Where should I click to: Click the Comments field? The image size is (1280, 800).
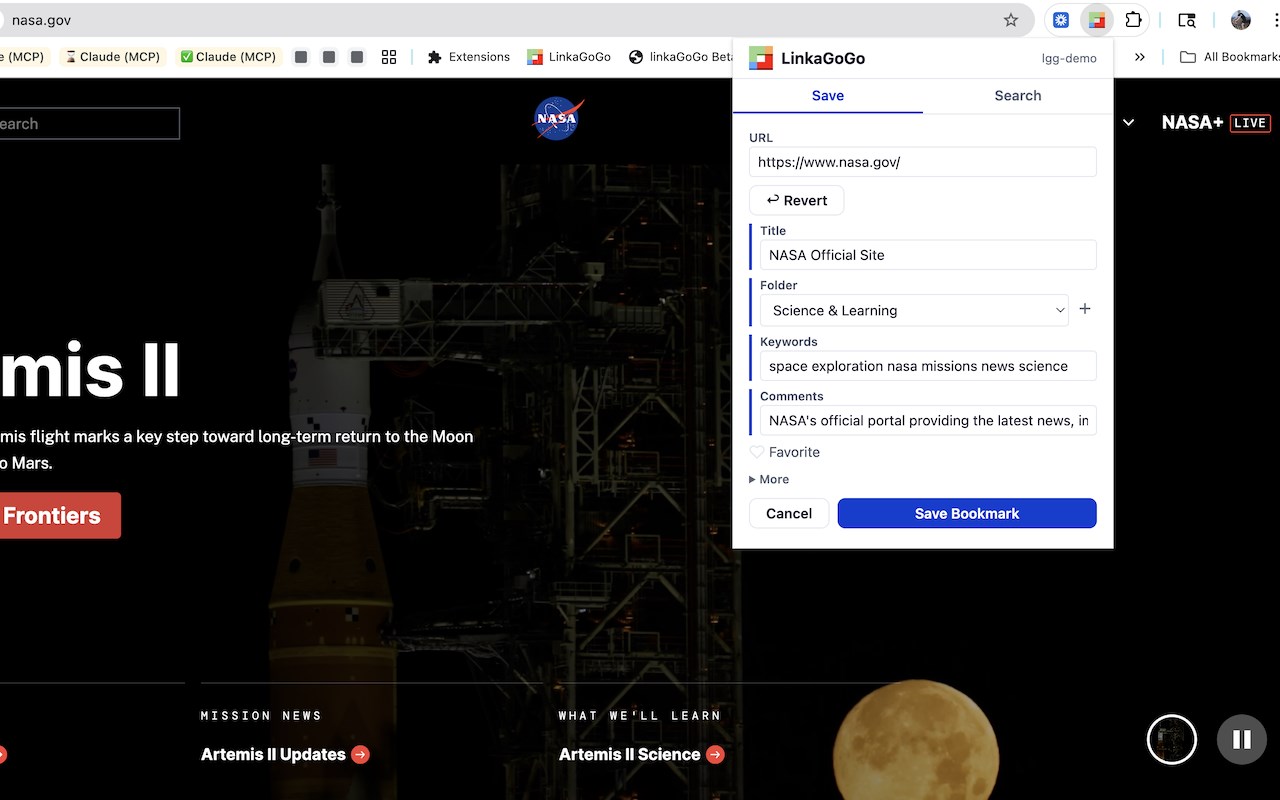(x=927, y=421)
